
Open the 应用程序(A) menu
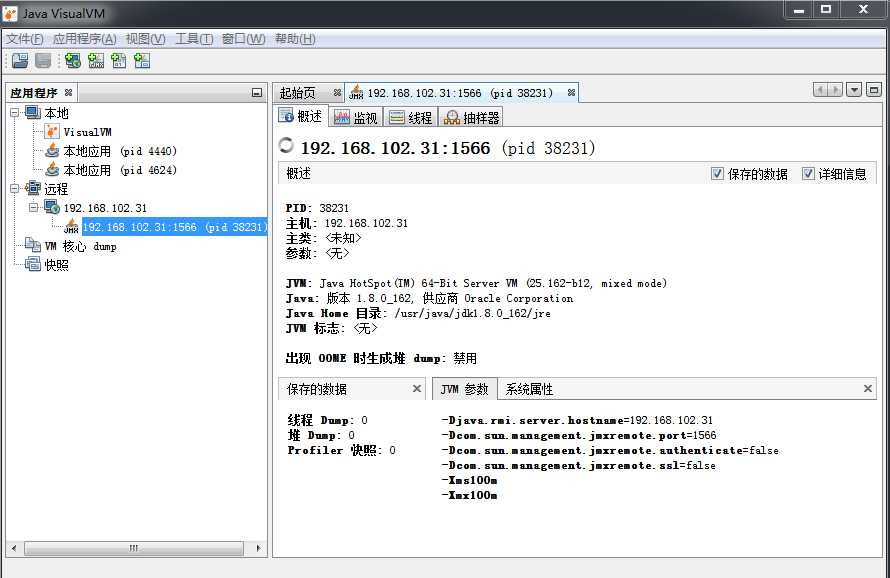pos(85,39)
